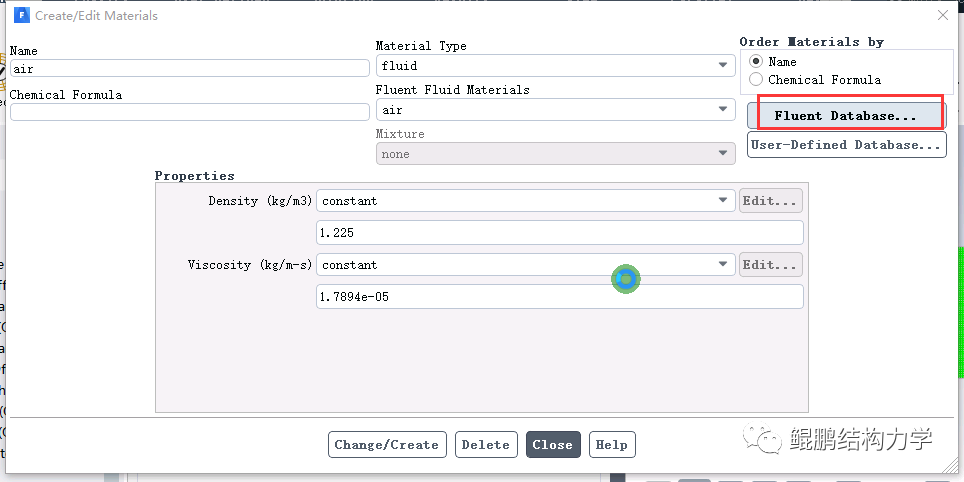Open the Fluent Fluid Materials dropdown
This screenshot has width=964, height=482.
click(556, 110)
